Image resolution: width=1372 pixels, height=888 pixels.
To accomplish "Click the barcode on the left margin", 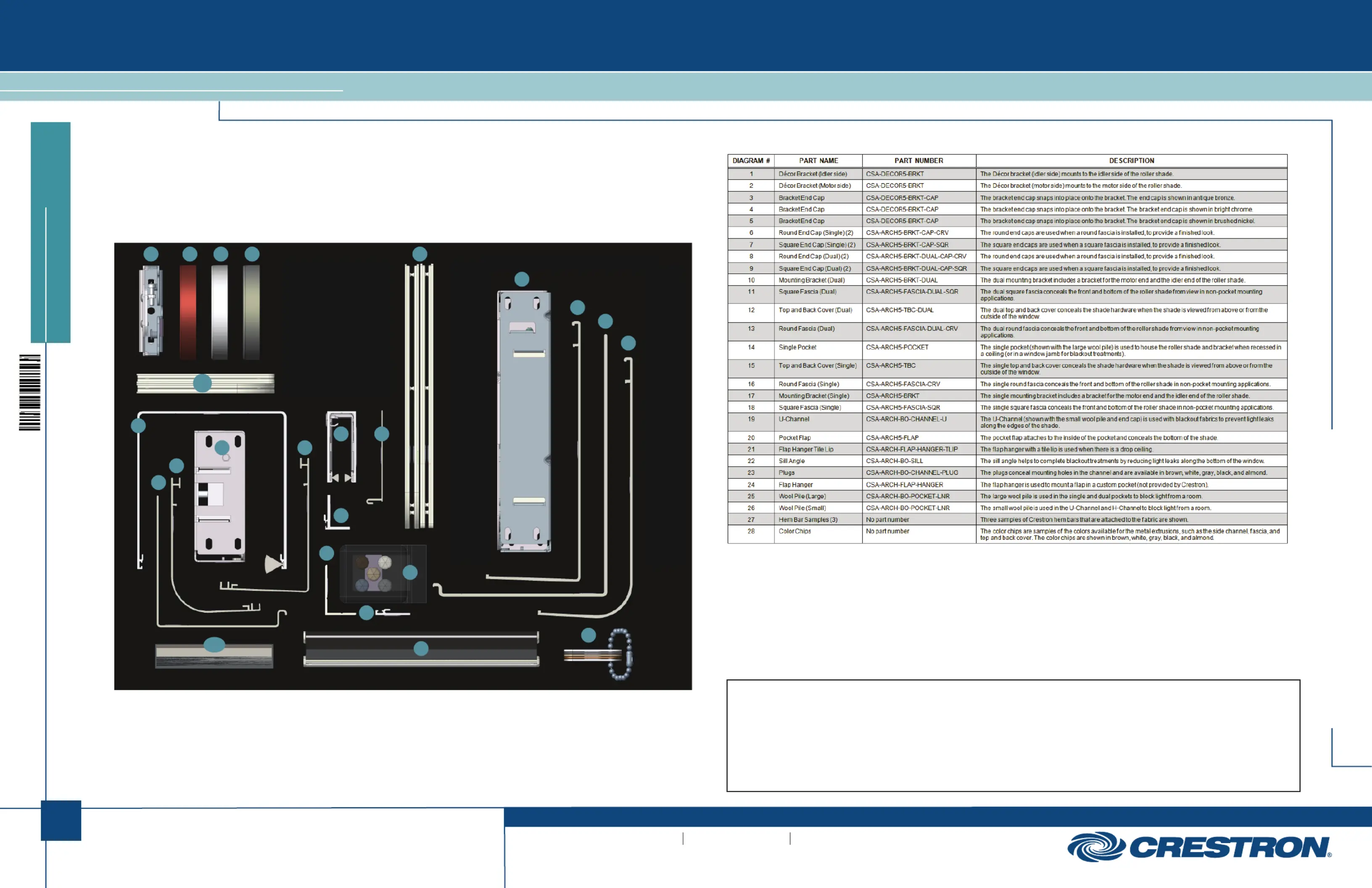I will coord(30,393).
